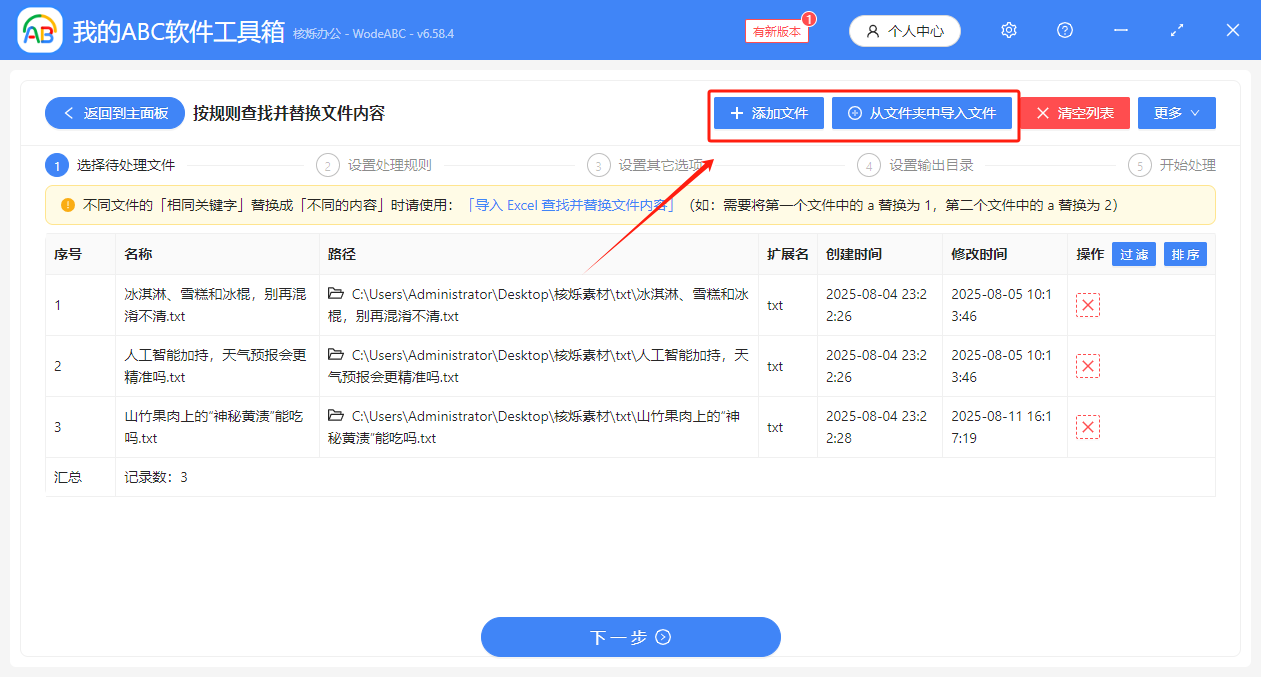Clear the file list with 清空列表
Viewport: 1261px width, 677px height.
pyautogui.click(x=1074, y=113)
